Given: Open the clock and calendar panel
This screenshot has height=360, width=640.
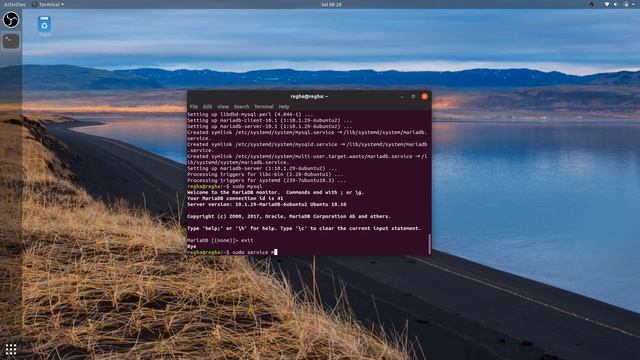Looking at the screenshot, I should [331, 4].
